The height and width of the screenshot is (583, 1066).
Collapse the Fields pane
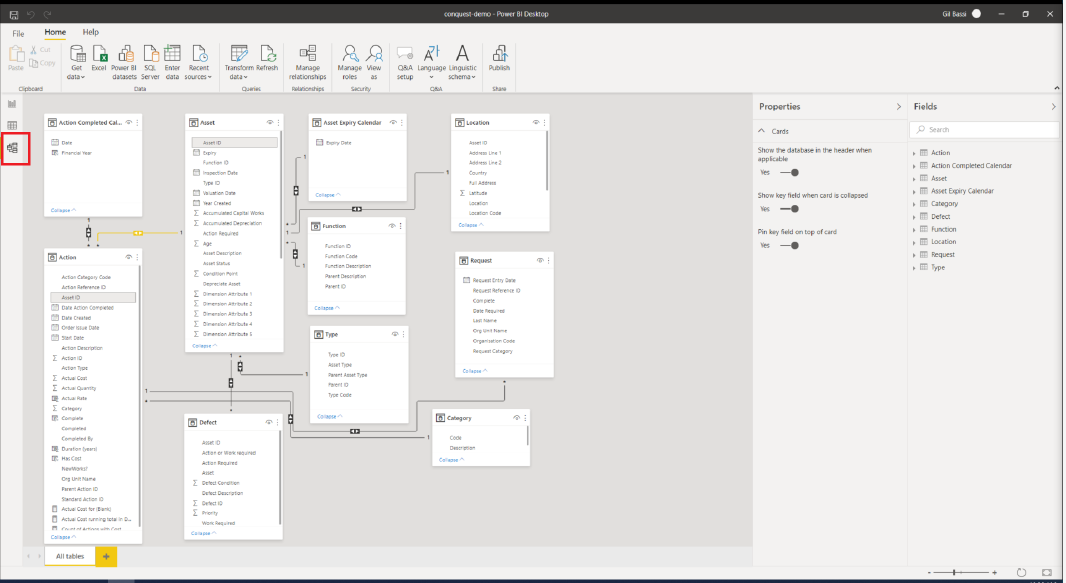(x=1053, y=107)
